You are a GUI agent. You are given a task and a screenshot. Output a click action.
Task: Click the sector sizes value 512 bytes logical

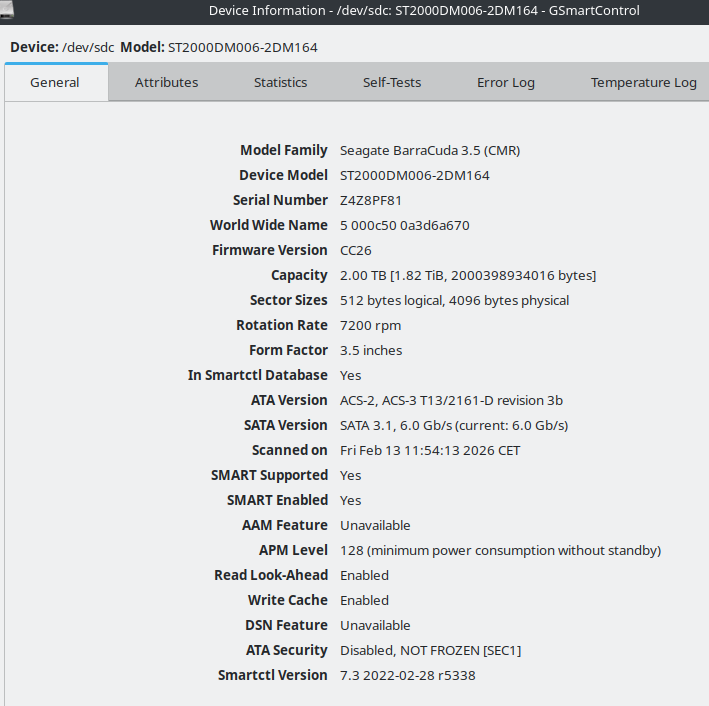(454, 300)
